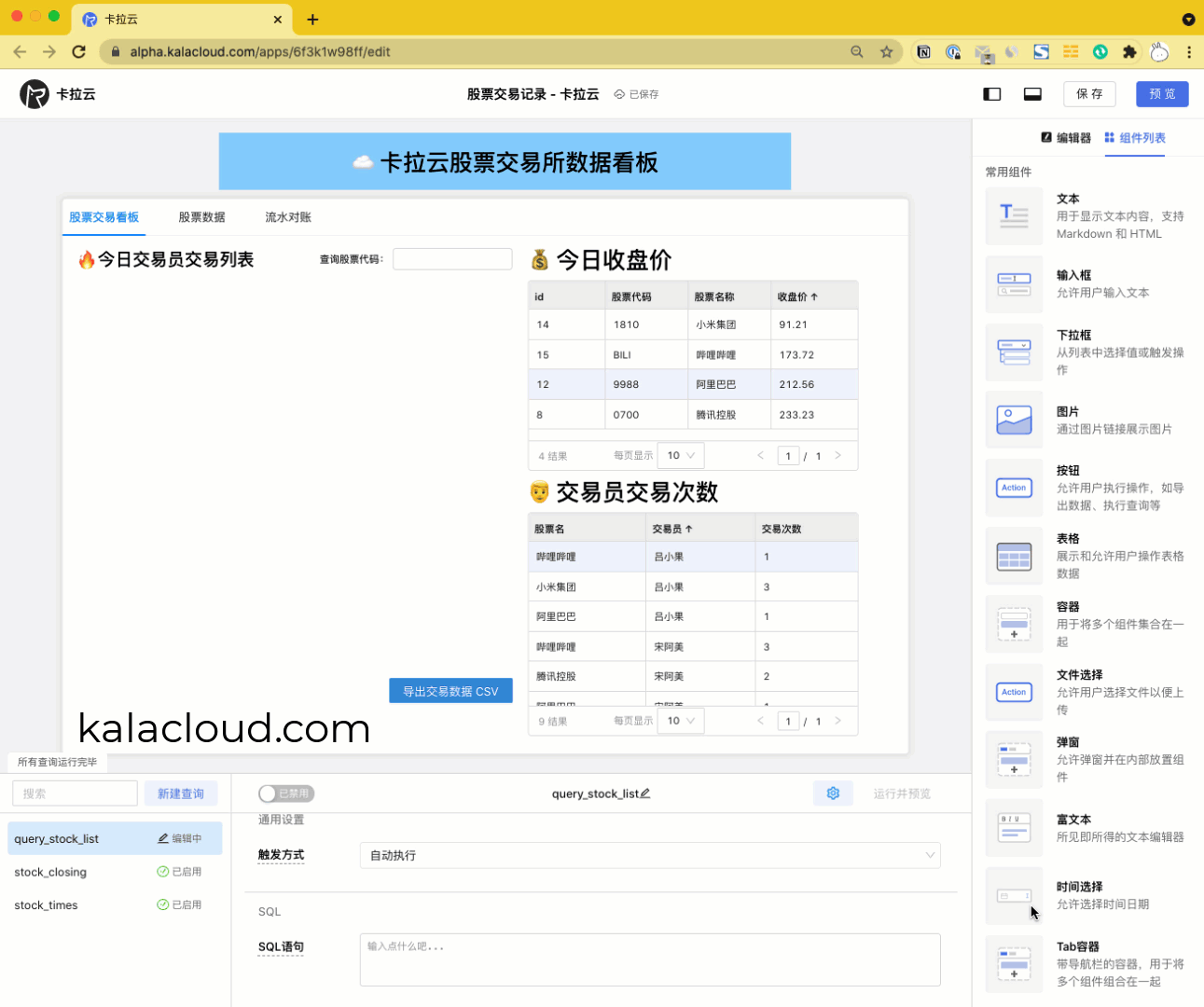The width and height of the screenshot is (1204, 1007).
Task: Click the 阿里巴巴 row with 212.56
Action: pos(693,384)
